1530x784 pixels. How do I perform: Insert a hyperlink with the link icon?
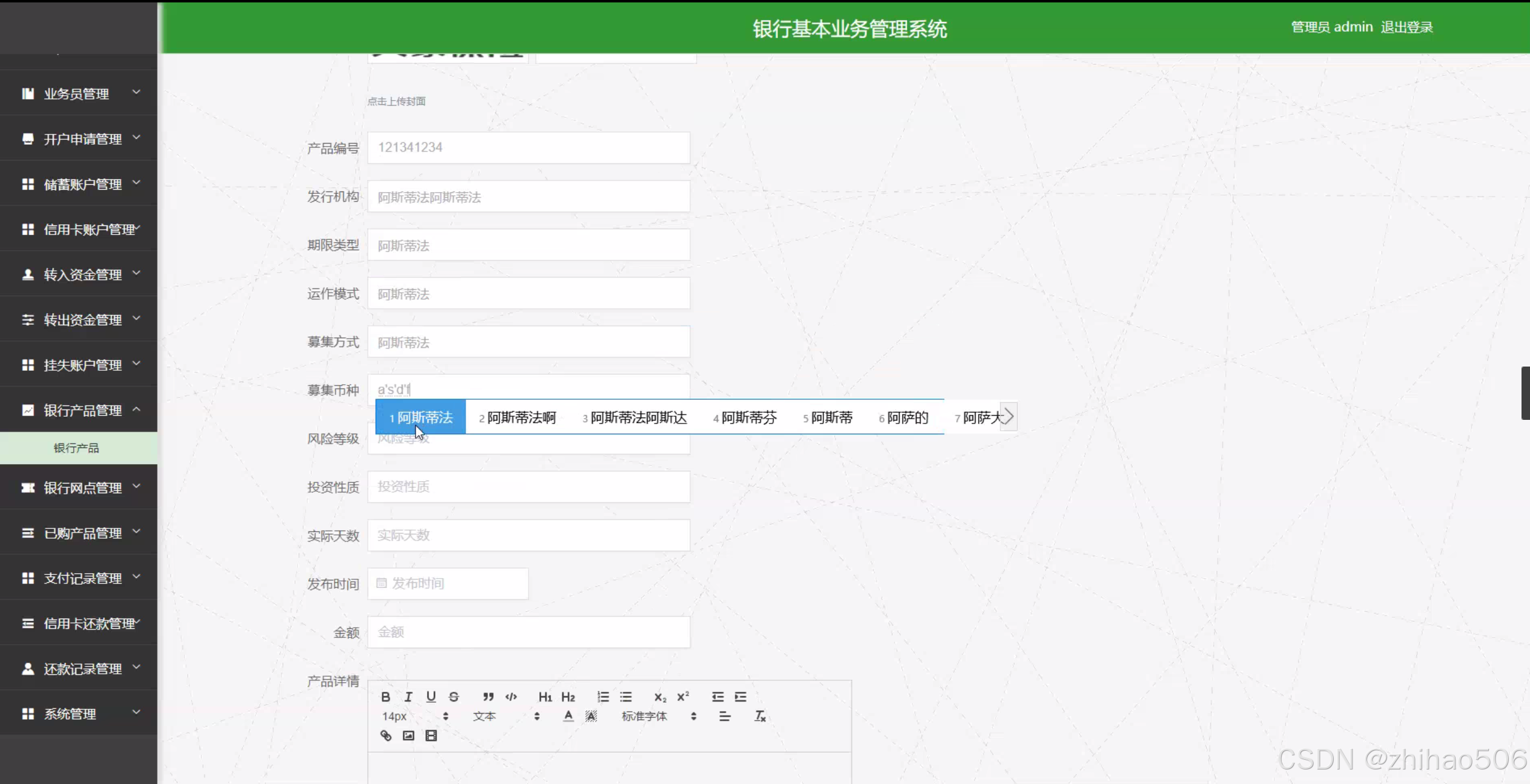386,736
